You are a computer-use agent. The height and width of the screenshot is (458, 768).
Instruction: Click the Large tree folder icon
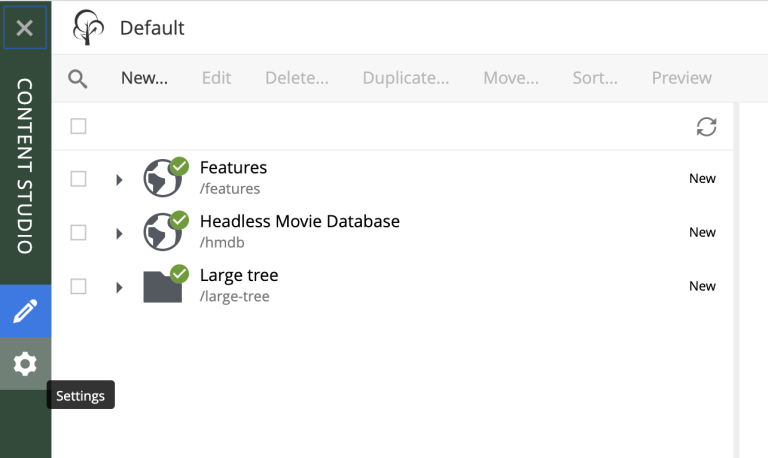[x=163, y=286]
